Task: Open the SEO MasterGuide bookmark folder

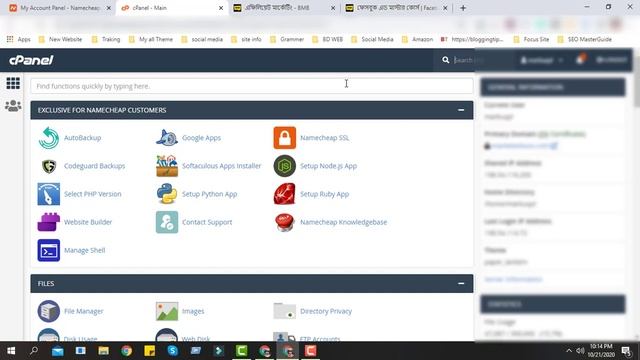Action: (x=584, y=40)
